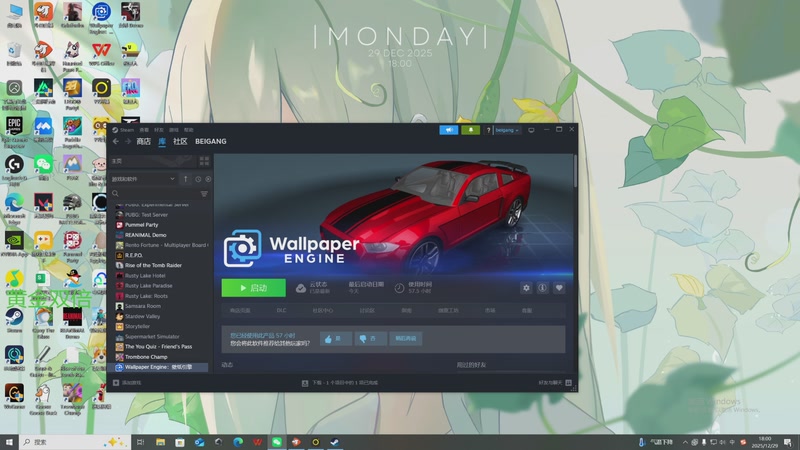The image size is (800, 450).
Task: Switch library to grid view icon
Action: [204, 161]
